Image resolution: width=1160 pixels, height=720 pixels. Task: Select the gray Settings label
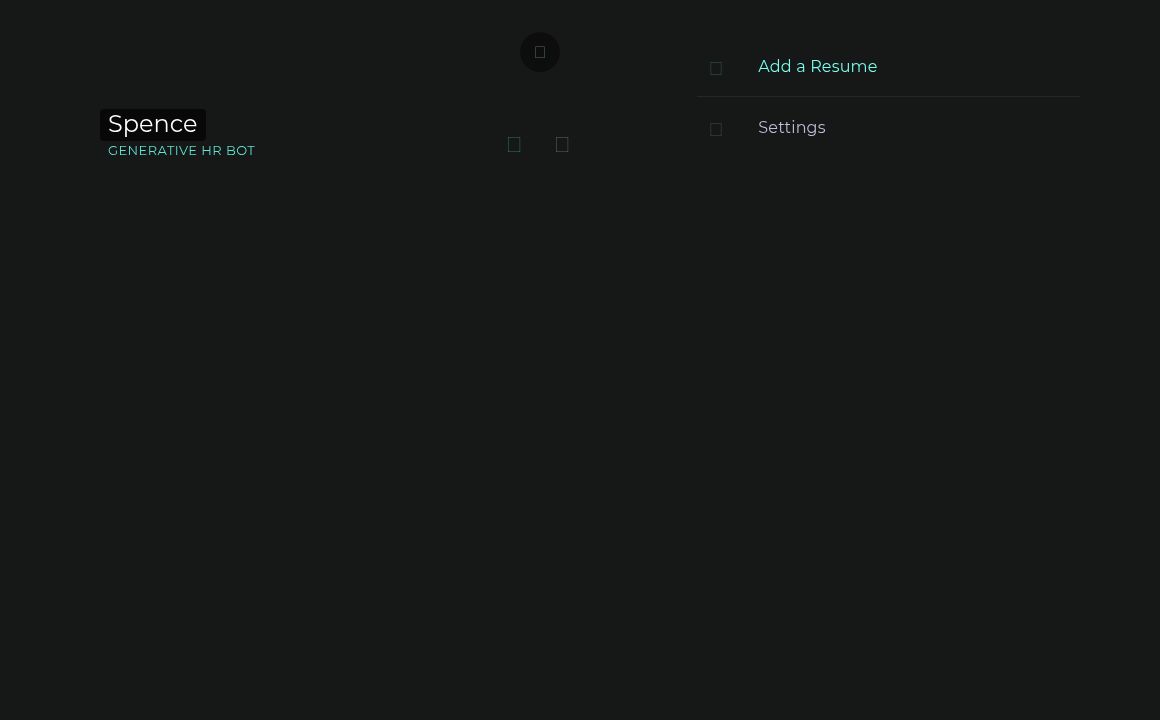pyautogui.click(x=791, y=128)
